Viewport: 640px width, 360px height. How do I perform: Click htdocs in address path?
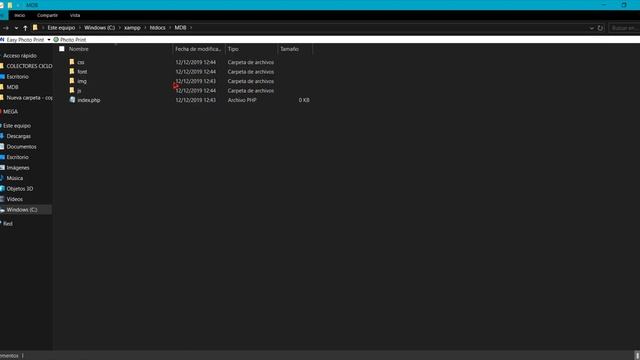click(158, 28)
